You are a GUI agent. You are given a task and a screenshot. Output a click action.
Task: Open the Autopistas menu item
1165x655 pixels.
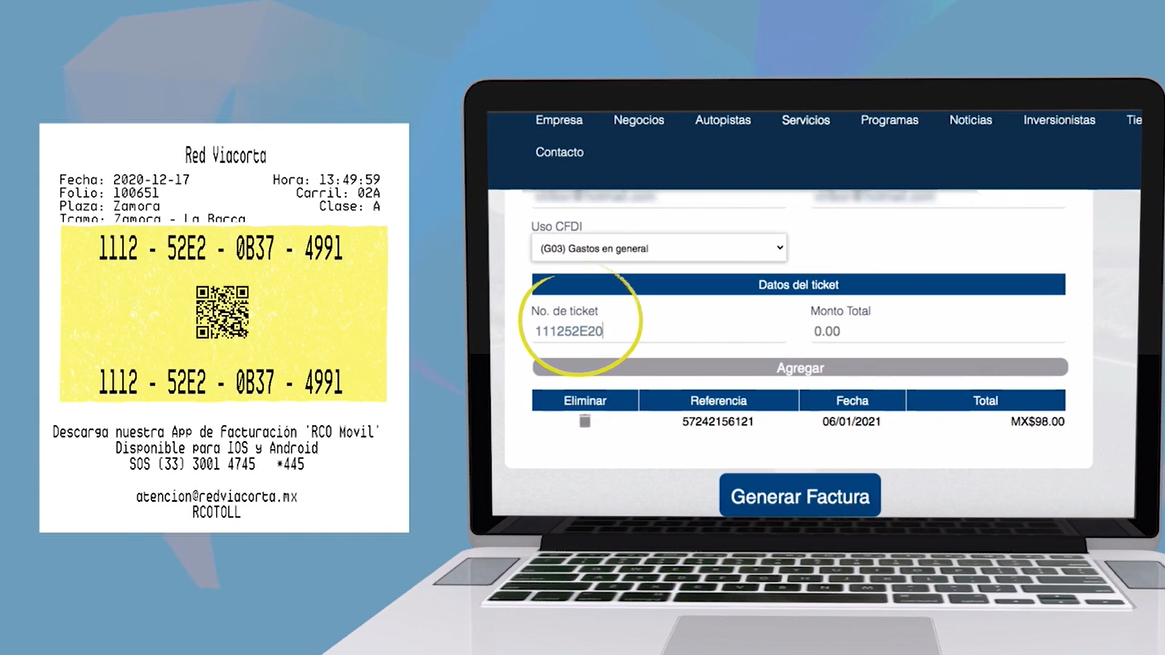tap(723, 120)
